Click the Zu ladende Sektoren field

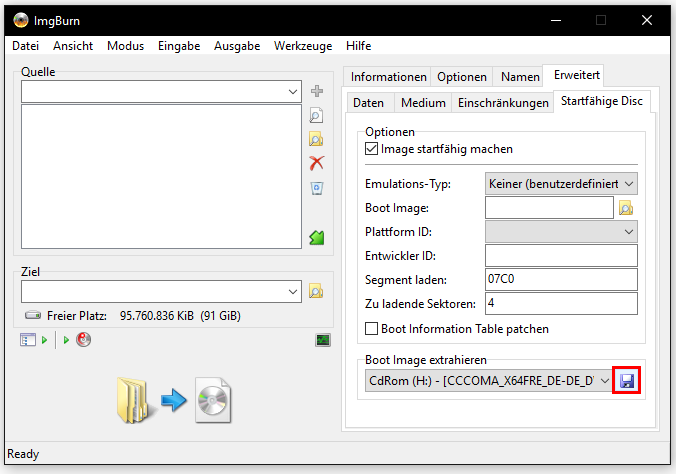[561, 304]
